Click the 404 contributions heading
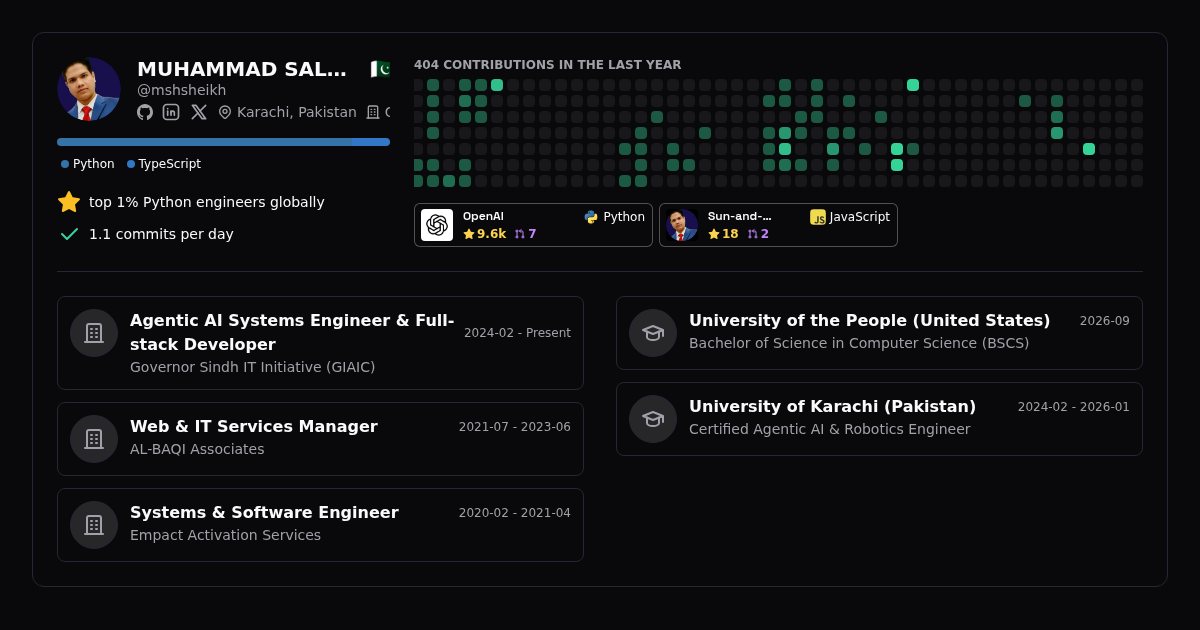The width and height of the screenshot is (1200, 630). (548, 65)
